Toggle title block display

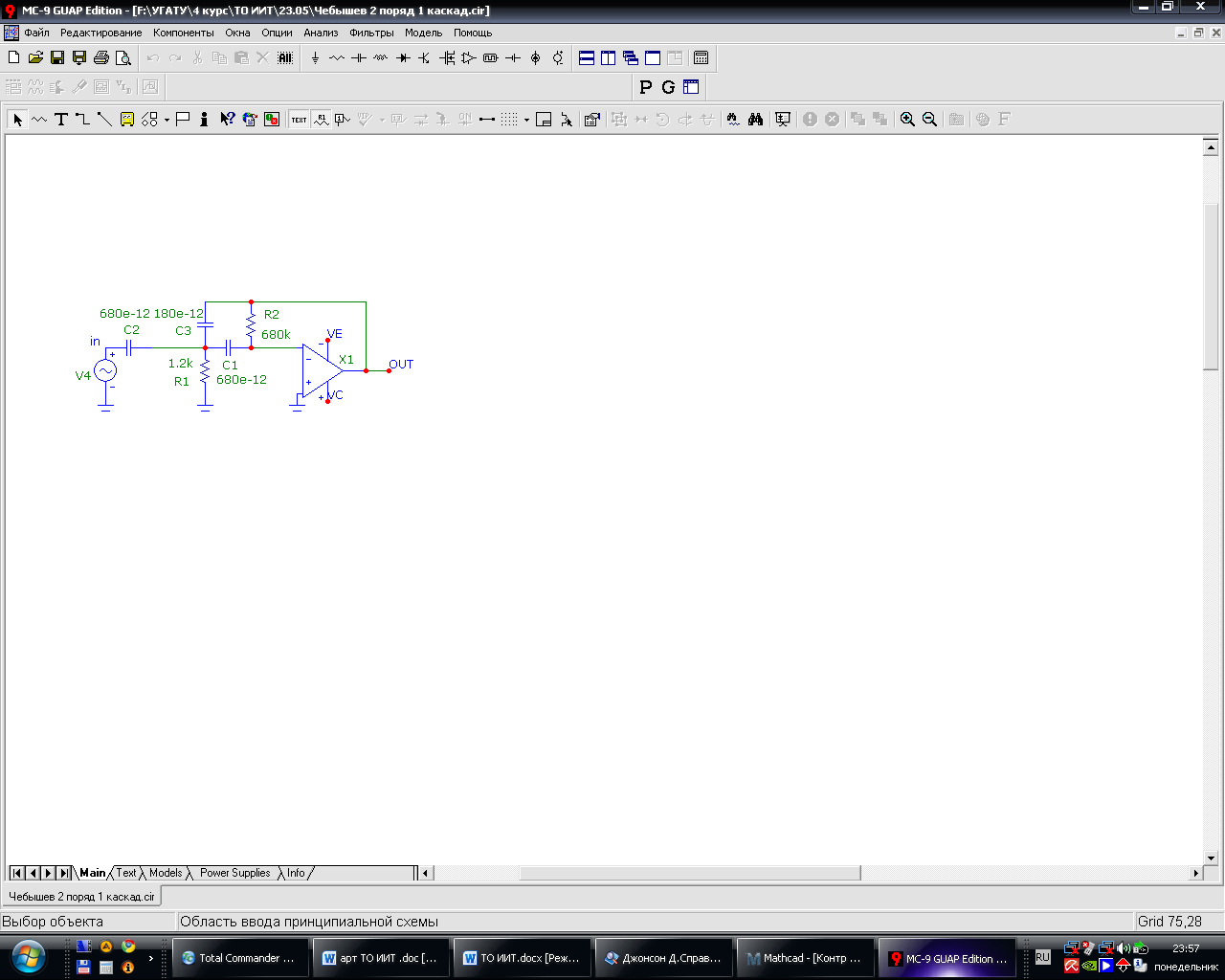click(x=544, y=119)
